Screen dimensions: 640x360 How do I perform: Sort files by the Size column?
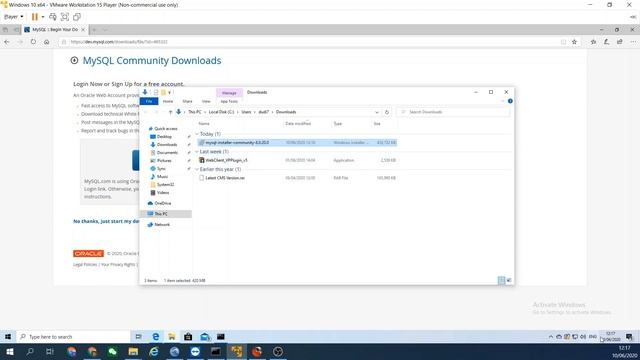[377, 123]
